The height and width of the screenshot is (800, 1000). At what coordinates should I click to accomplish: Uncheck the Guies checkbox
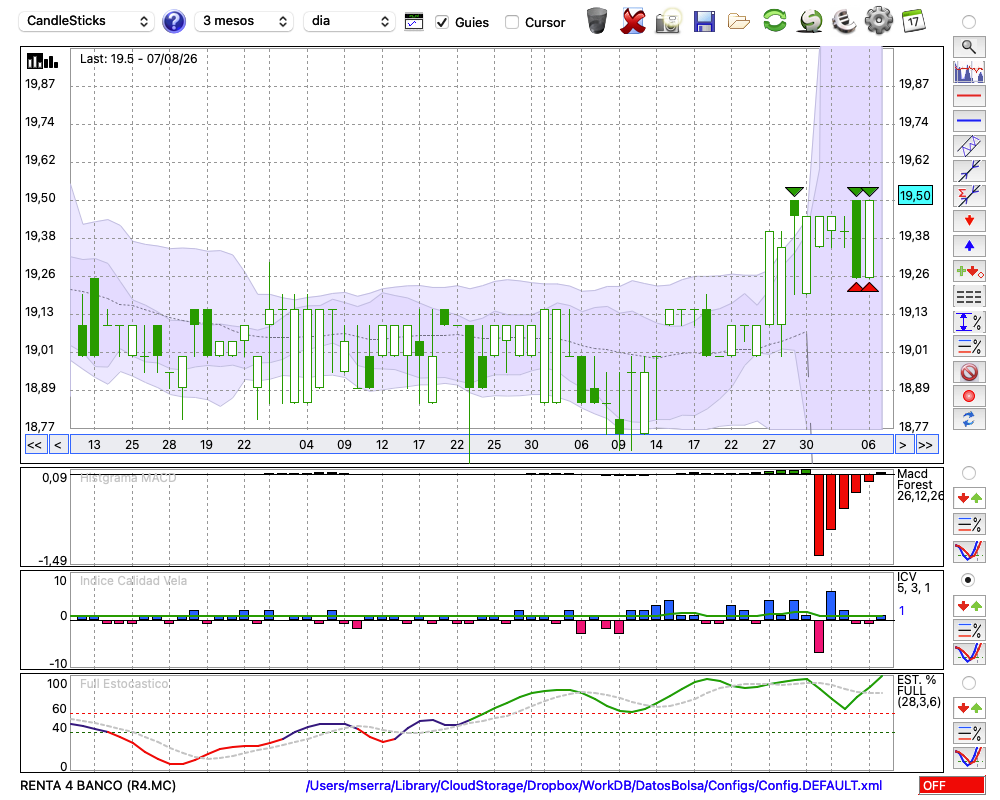[x=442, y=22]
